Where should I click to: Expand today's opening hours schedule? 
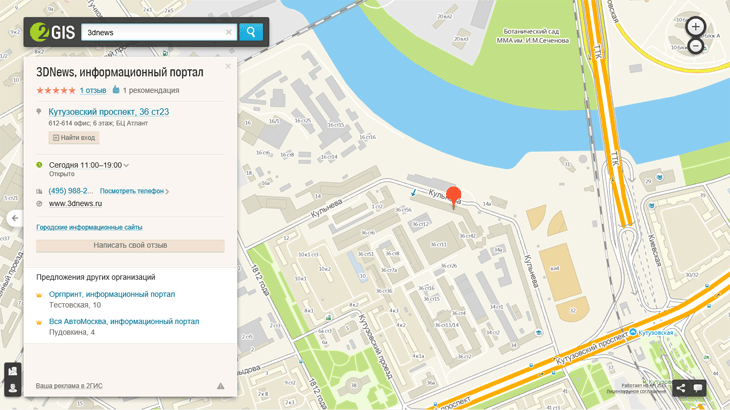[x=126, y=165]
